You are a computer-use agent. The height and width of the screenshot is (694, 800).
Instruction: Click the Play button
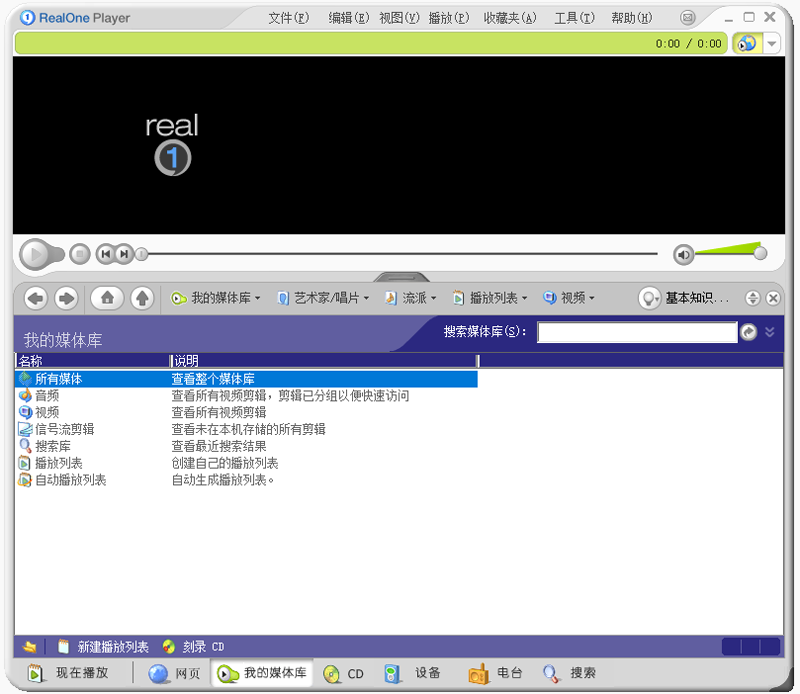pyautogui.click(x=36, y=254)
